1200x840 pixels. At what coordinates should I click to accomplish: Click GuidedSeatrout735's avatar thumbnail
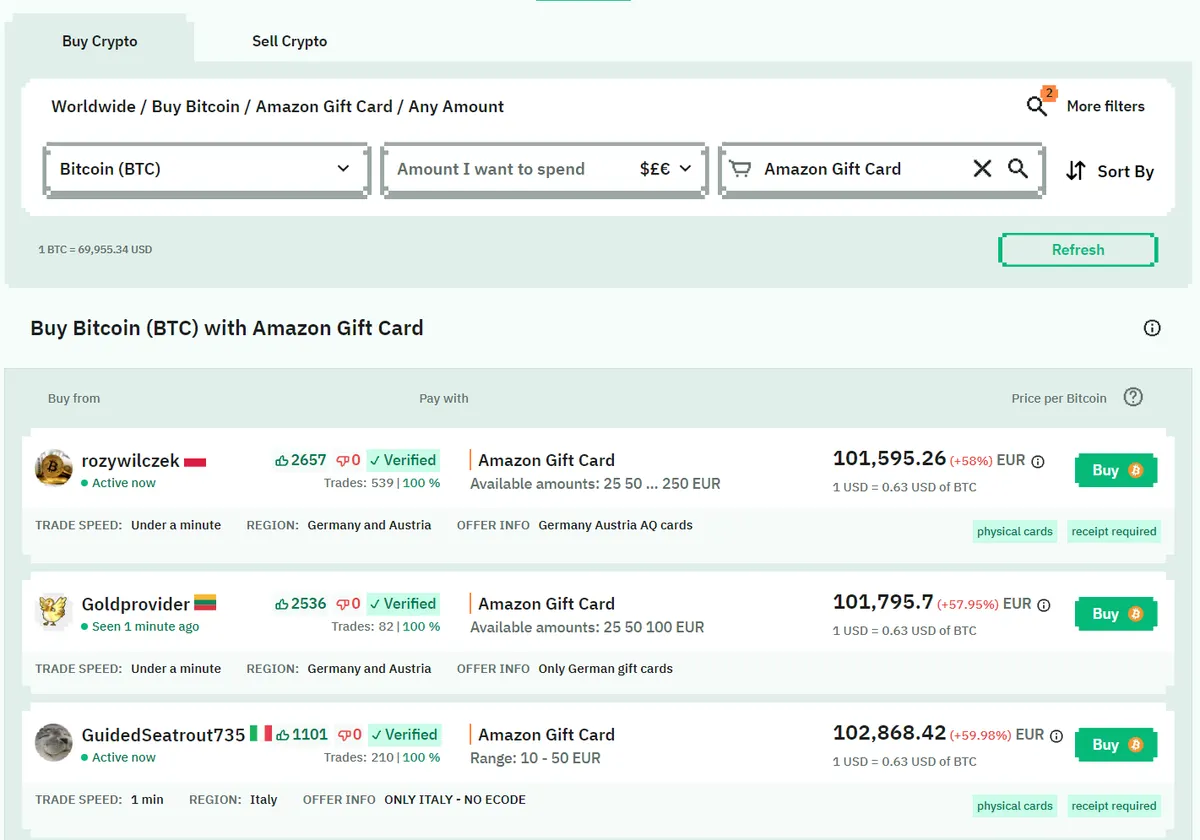[x=54, y=743]
